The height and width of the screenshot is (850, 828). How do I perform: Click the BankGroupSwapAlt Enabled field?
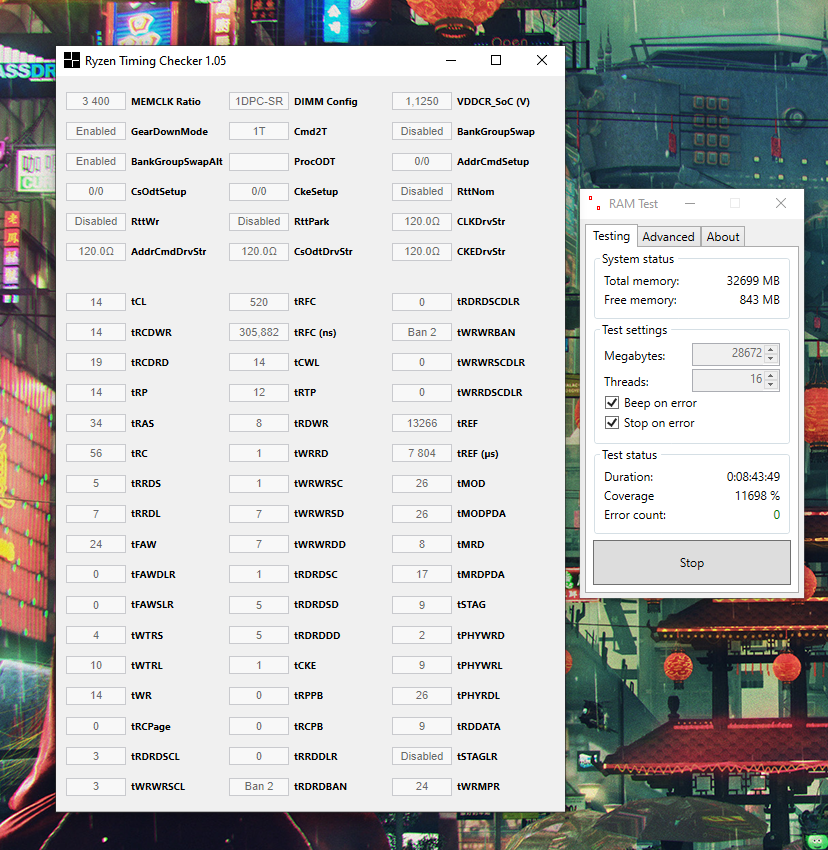(x=96, y=162)
